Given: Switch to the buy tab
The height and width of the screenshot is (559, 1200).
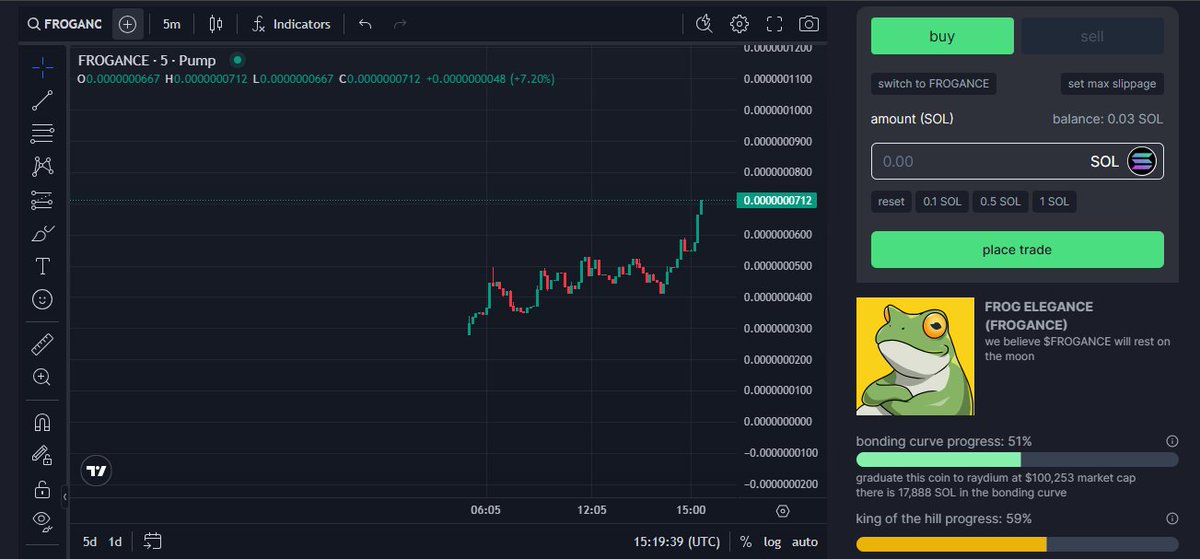Looking at the screenshot, I should coord(942,36).
